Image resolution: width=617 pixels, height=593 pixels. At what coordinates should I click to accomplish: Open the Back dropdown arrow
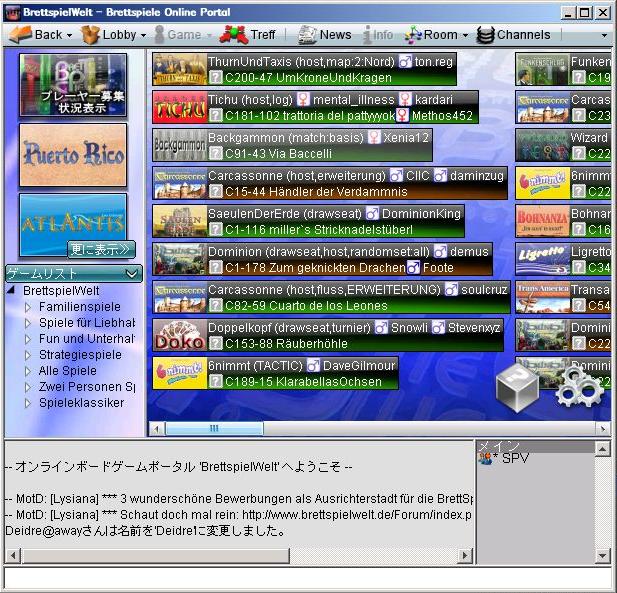coord(70,35)
